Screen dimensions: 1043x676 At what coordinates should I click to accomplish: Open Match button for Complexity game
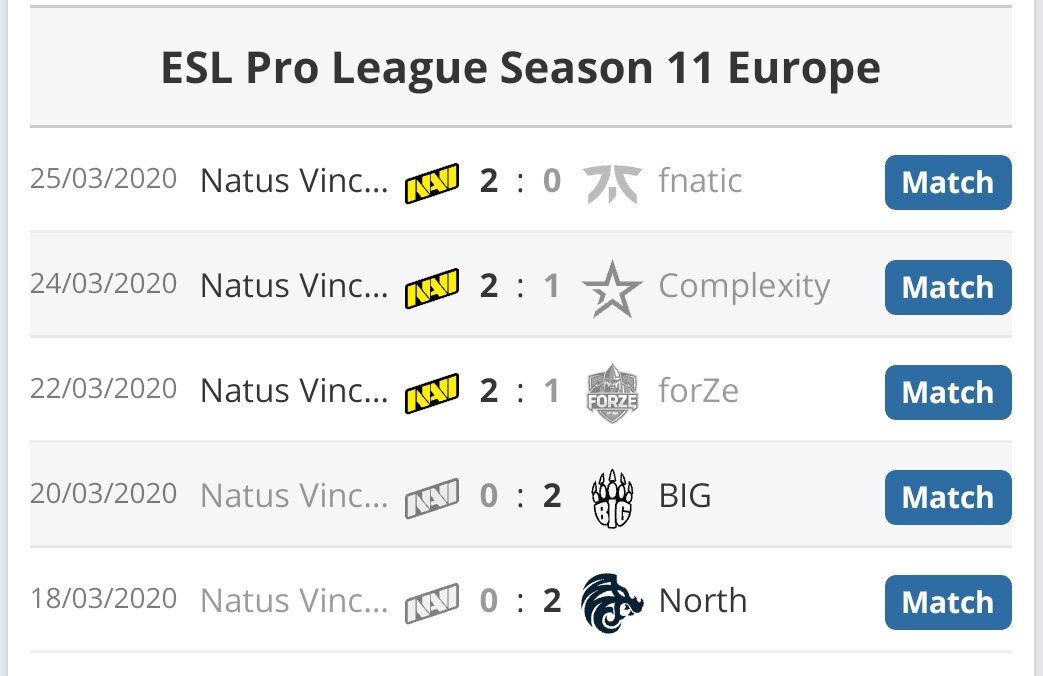[x=948, y=287]
